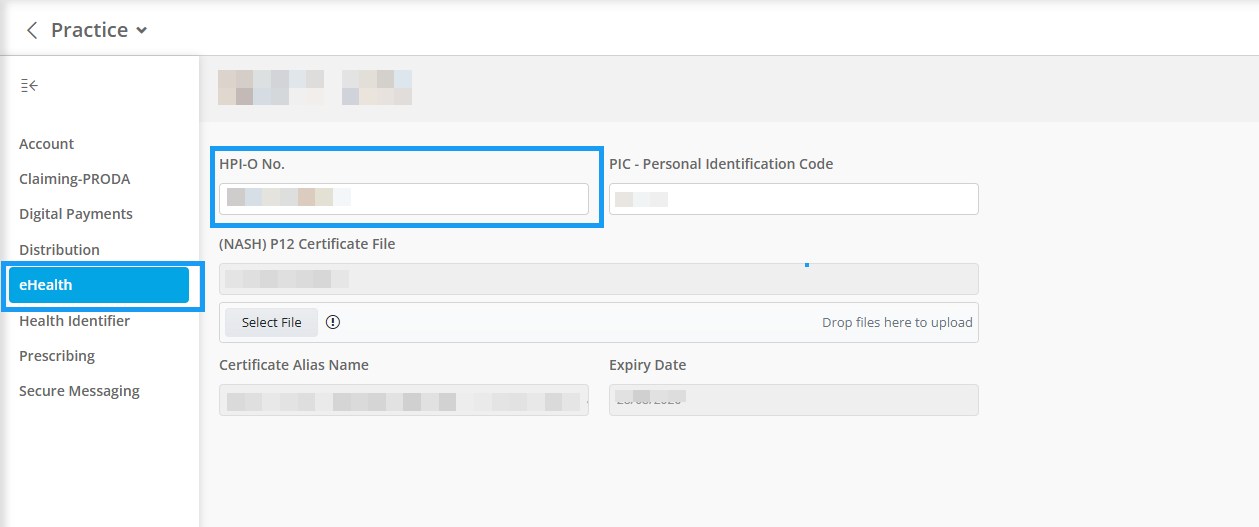Go to Digital Payments settings
The image size is (1259, 527).
pyautogui.click(x=76, y=214)
